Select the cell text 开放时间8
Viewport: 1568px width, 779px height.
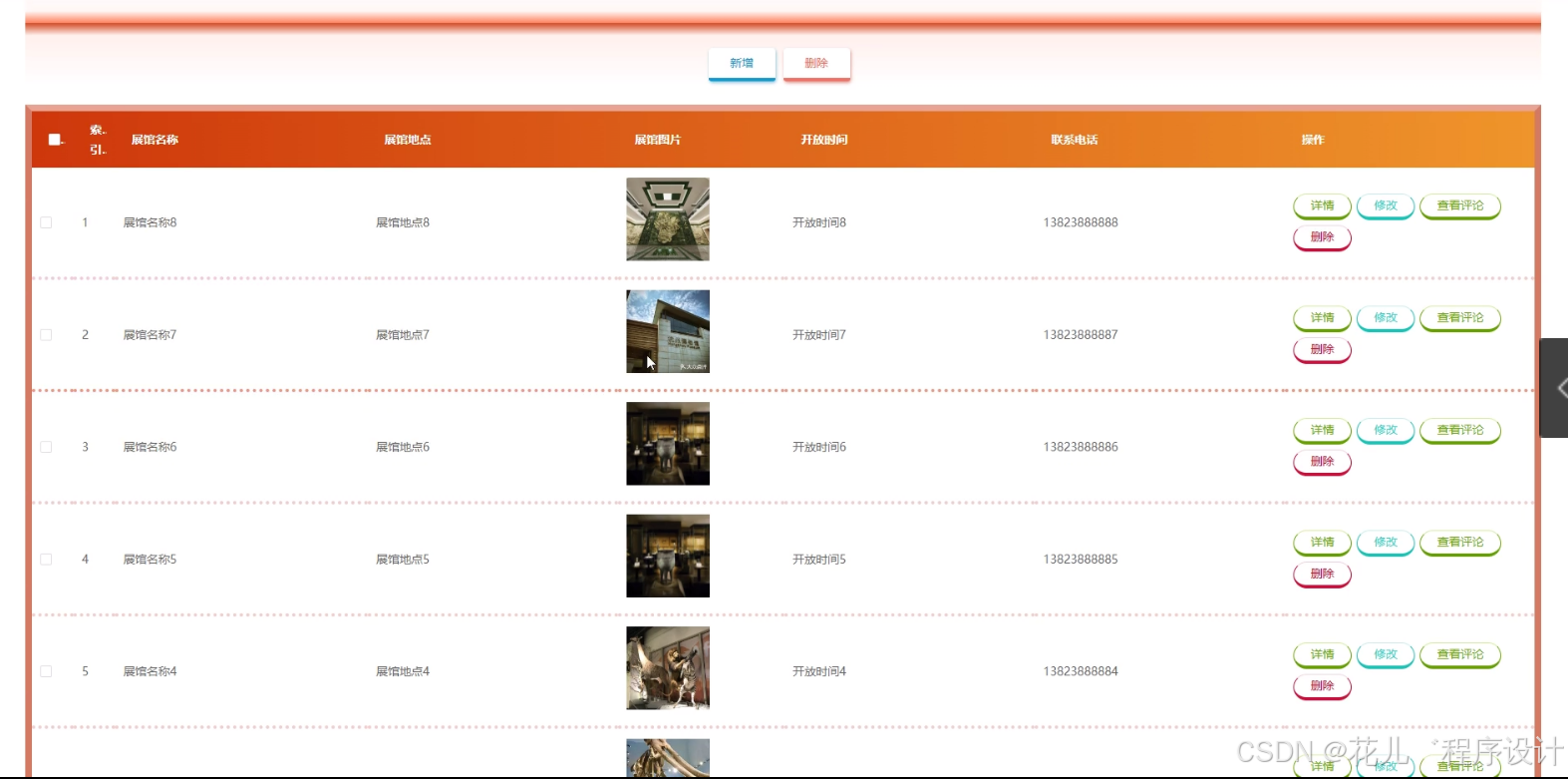click(819, 222)
